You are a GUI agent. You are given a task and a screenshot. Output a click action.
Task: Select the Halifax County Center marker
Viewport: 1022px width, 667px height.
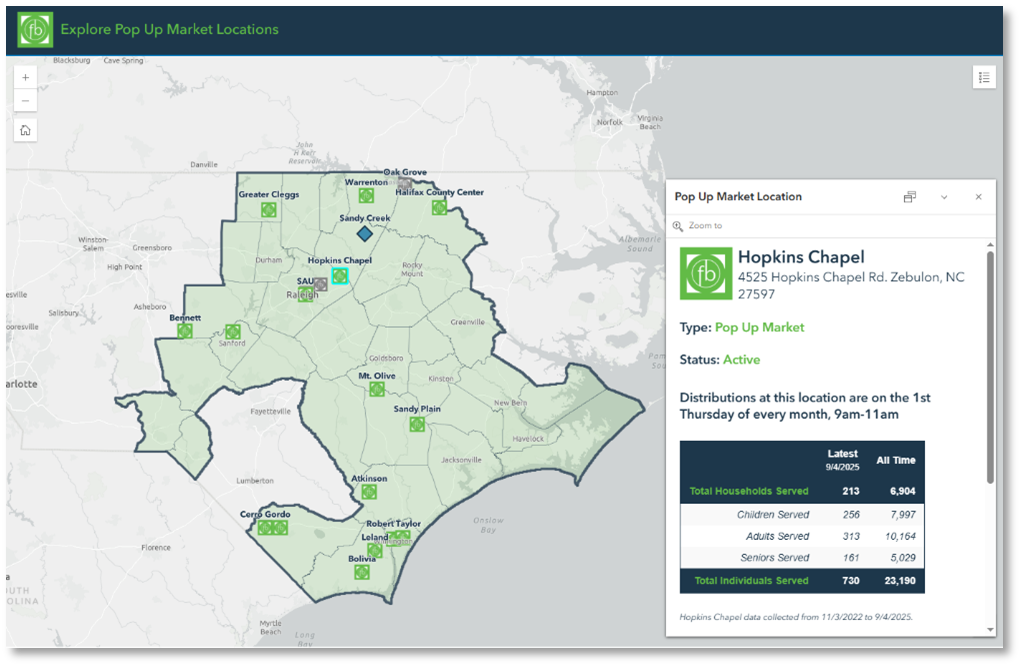tap(438, 207)
